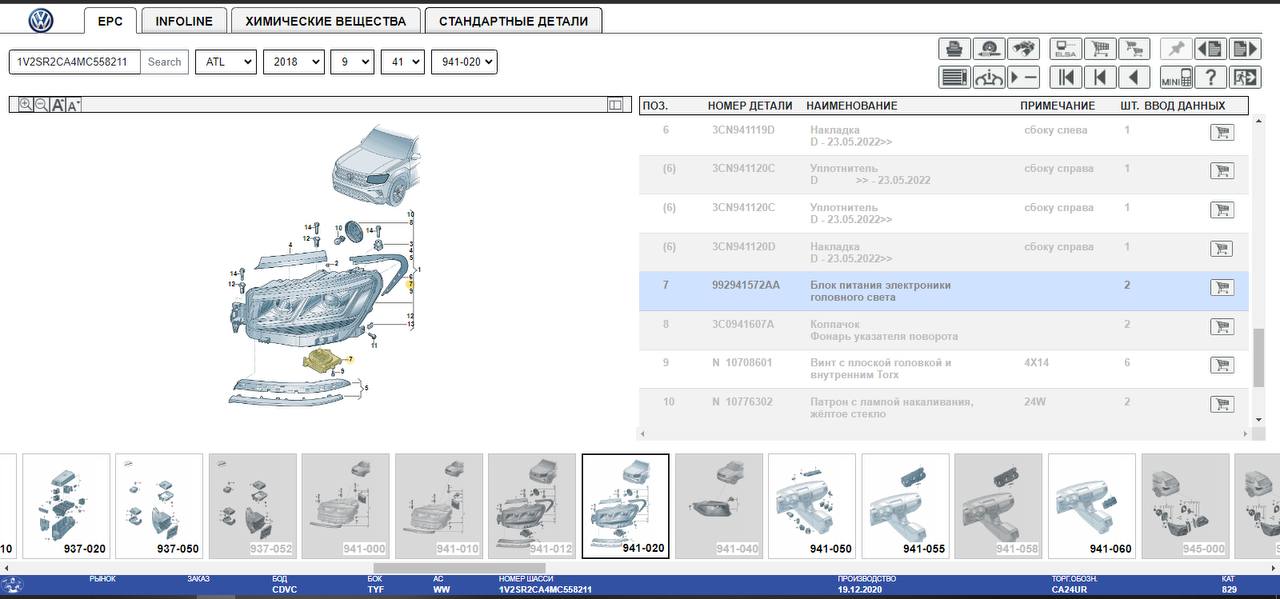Select the 941-055 illustration thumbnail
Viewport: 1280px width, 599px height.
pos(905,506)
